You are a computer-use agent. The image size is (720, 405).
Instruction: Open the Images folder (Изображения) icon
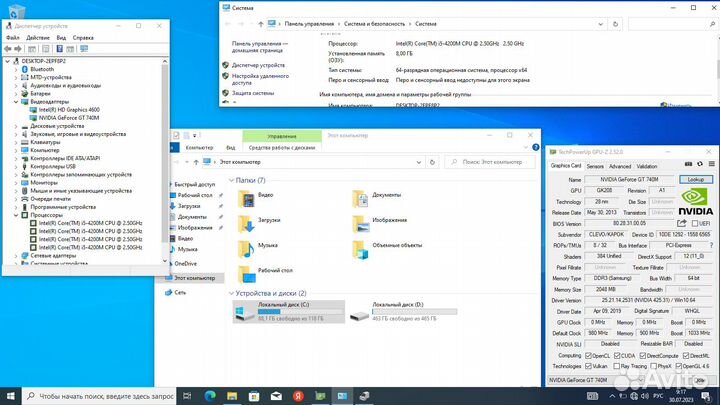pyautogui.click(x=360, y=224)
